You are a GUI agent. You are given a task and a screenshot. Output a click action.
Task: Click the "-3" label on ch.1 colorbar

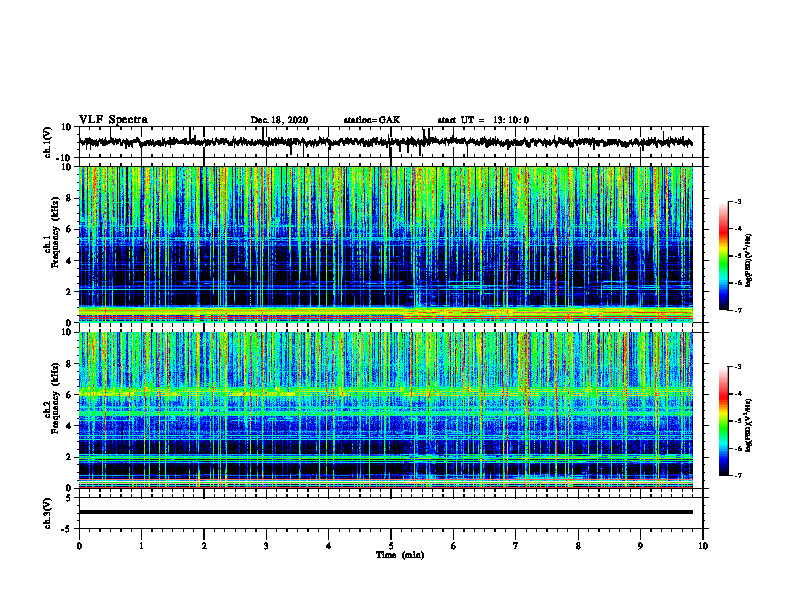pos(738,202)
